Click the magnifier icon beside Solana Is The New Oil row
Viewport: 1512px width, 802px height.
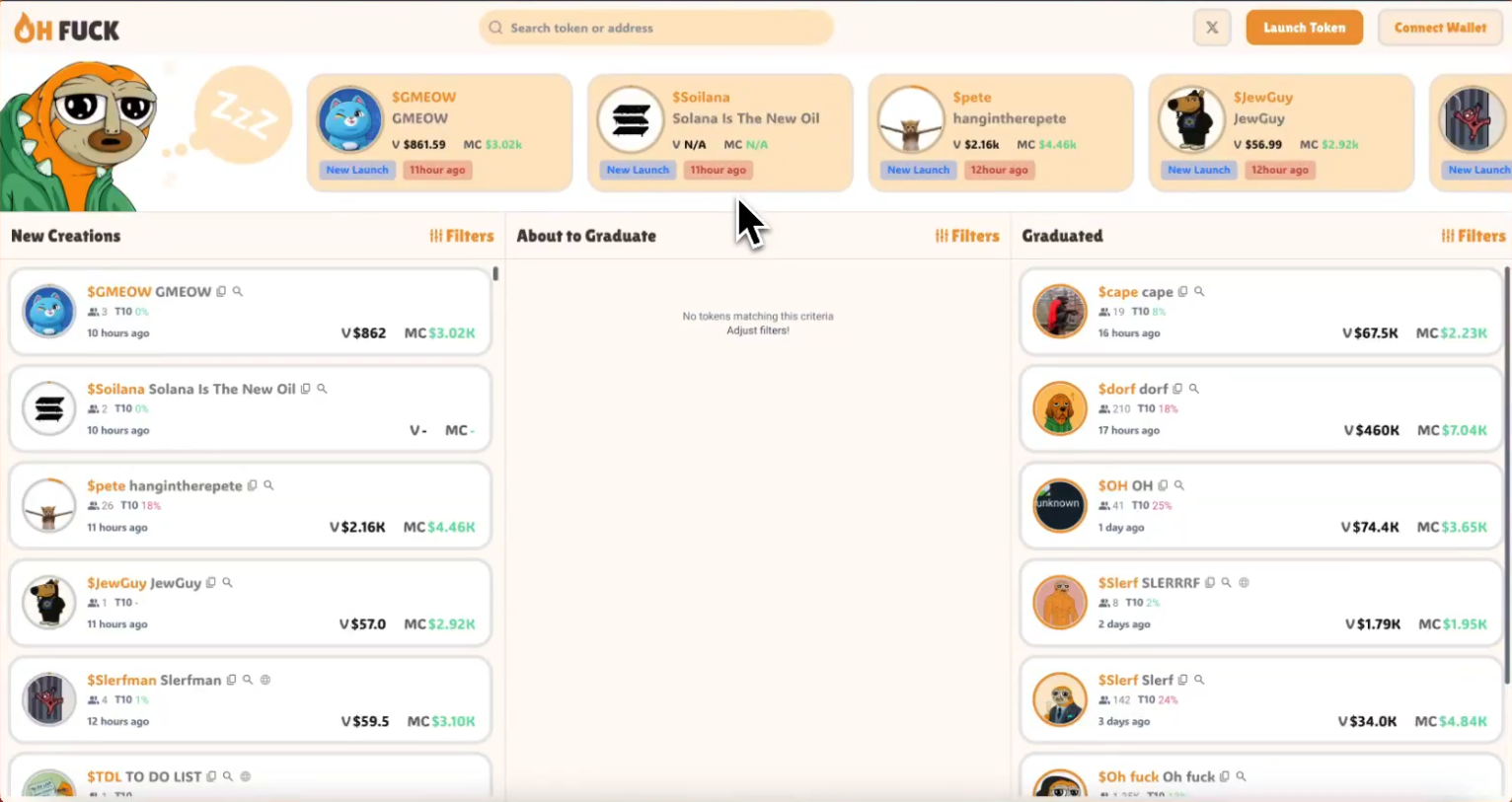[x=322, y=389]
